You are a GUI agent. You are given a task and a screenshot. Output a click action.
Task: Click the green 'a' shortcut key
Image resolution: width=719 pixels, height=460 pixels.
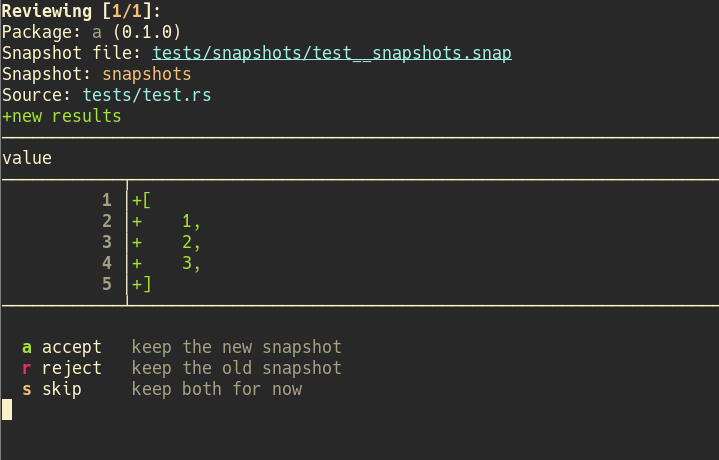(27, 347)
